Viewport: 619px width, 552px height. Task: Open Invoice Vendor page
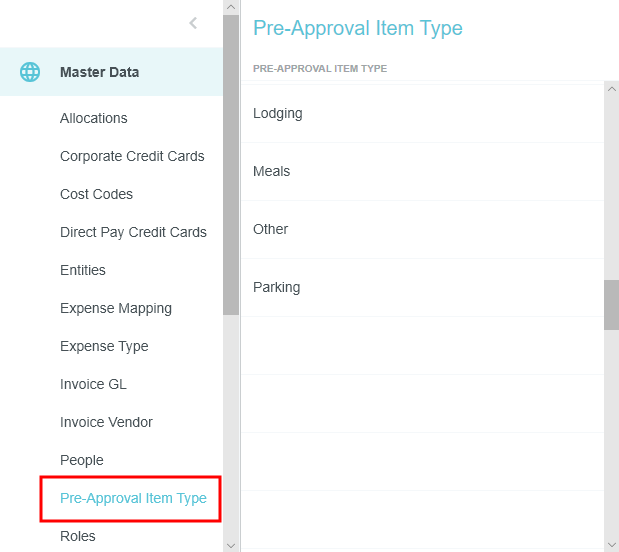coord(106,422)
